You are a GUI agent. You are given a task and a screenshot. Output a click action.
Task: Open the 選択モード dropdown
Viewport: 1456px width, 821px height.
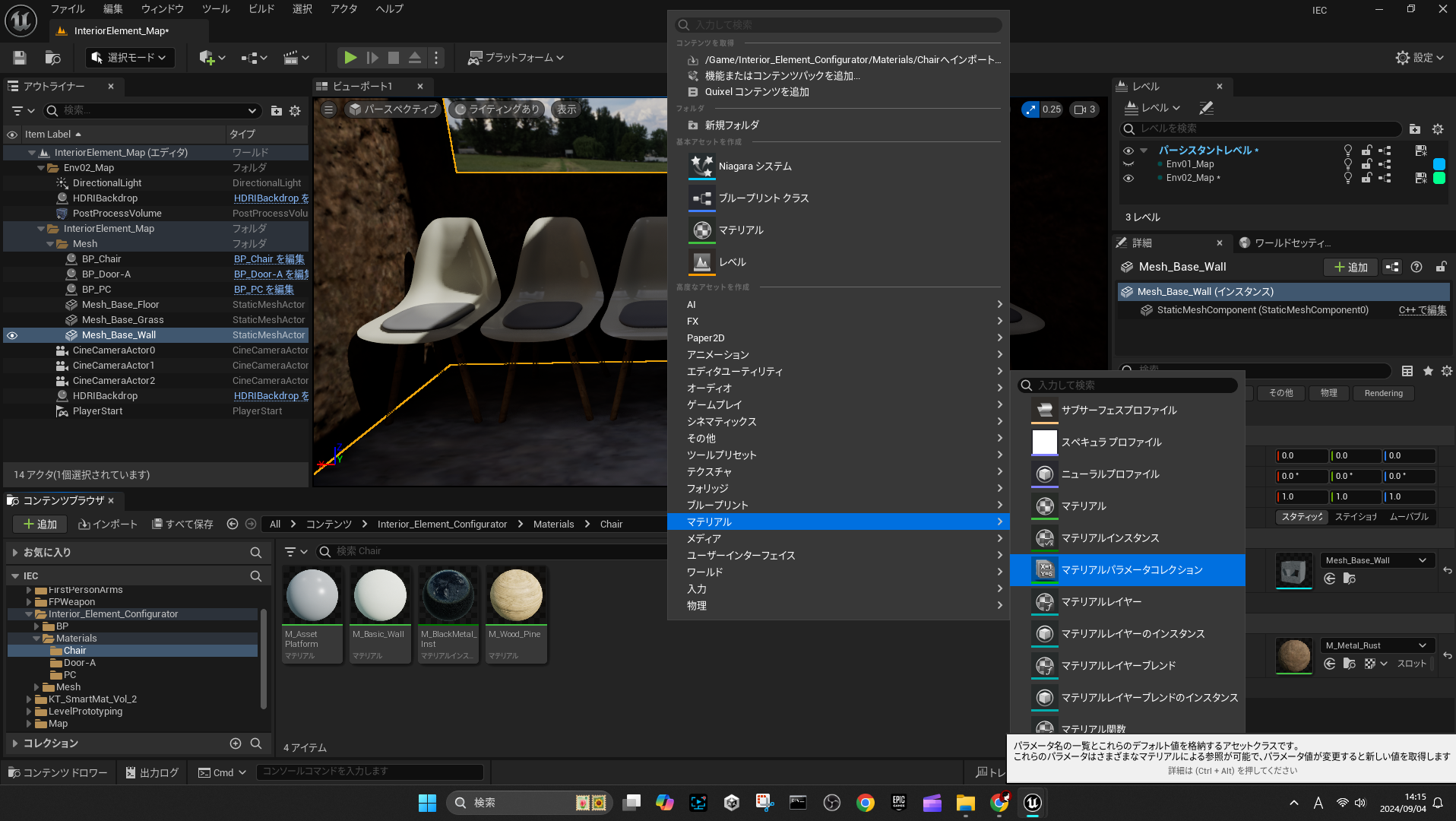tap(130, 58)
